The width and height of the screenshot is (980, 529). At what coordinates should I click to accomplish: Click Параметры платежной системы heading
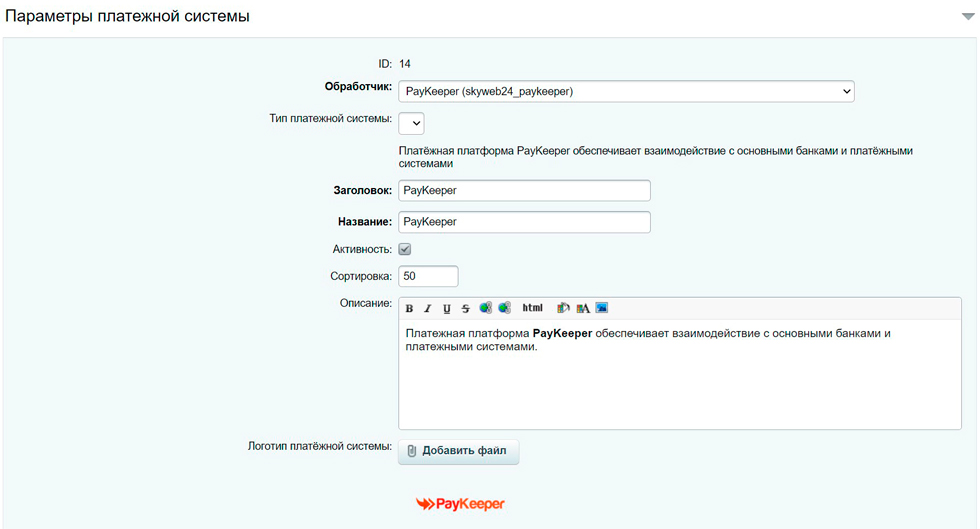point(128,16)
